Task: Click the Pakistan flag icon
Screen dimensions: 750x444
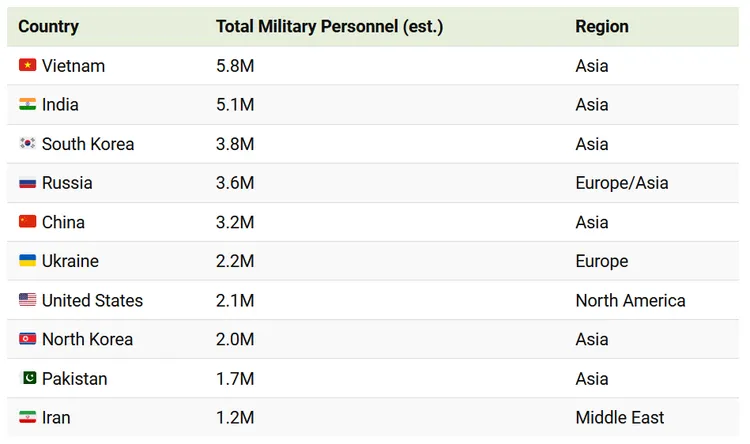Action: pos(27,379)
